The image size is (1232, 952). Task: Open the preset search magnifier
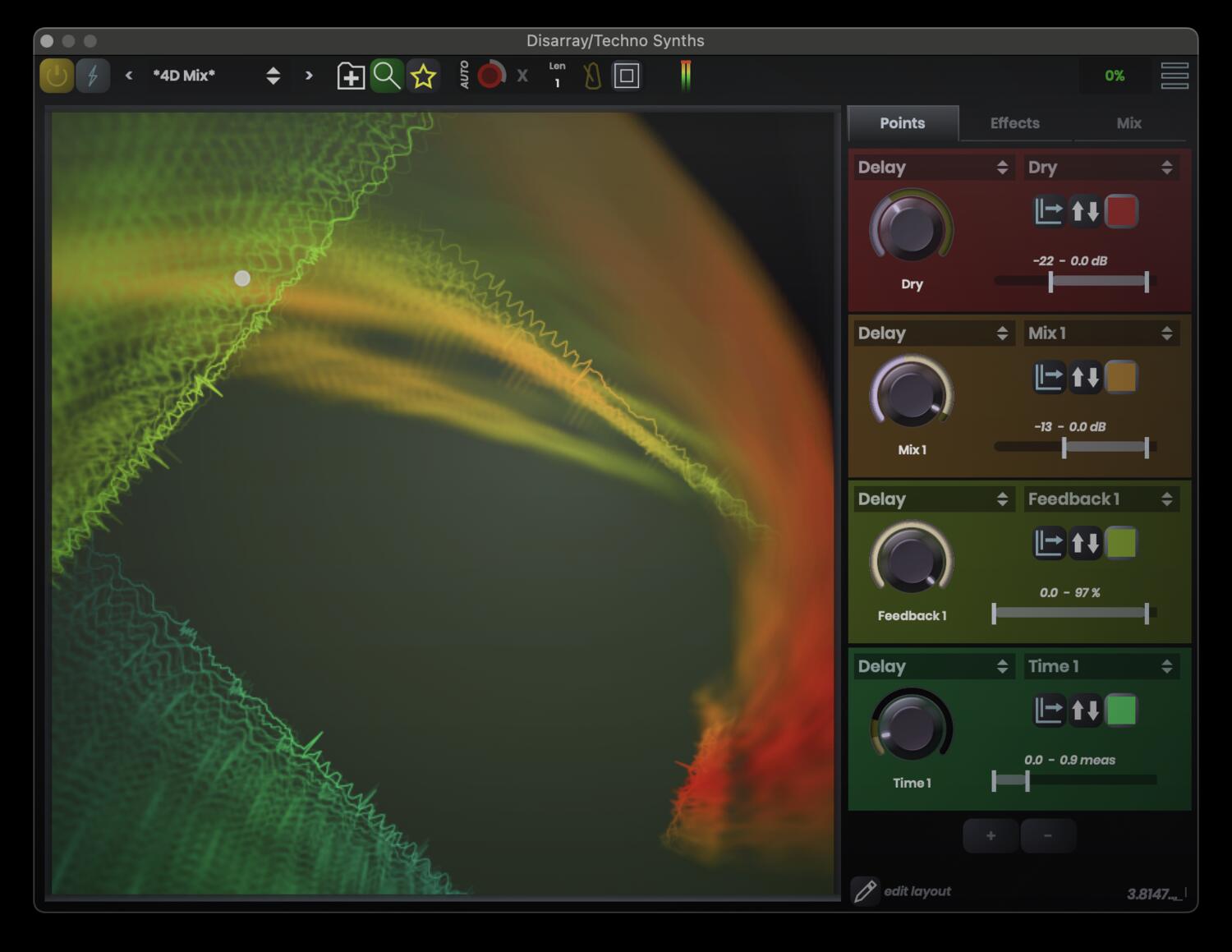coord(386,76)
